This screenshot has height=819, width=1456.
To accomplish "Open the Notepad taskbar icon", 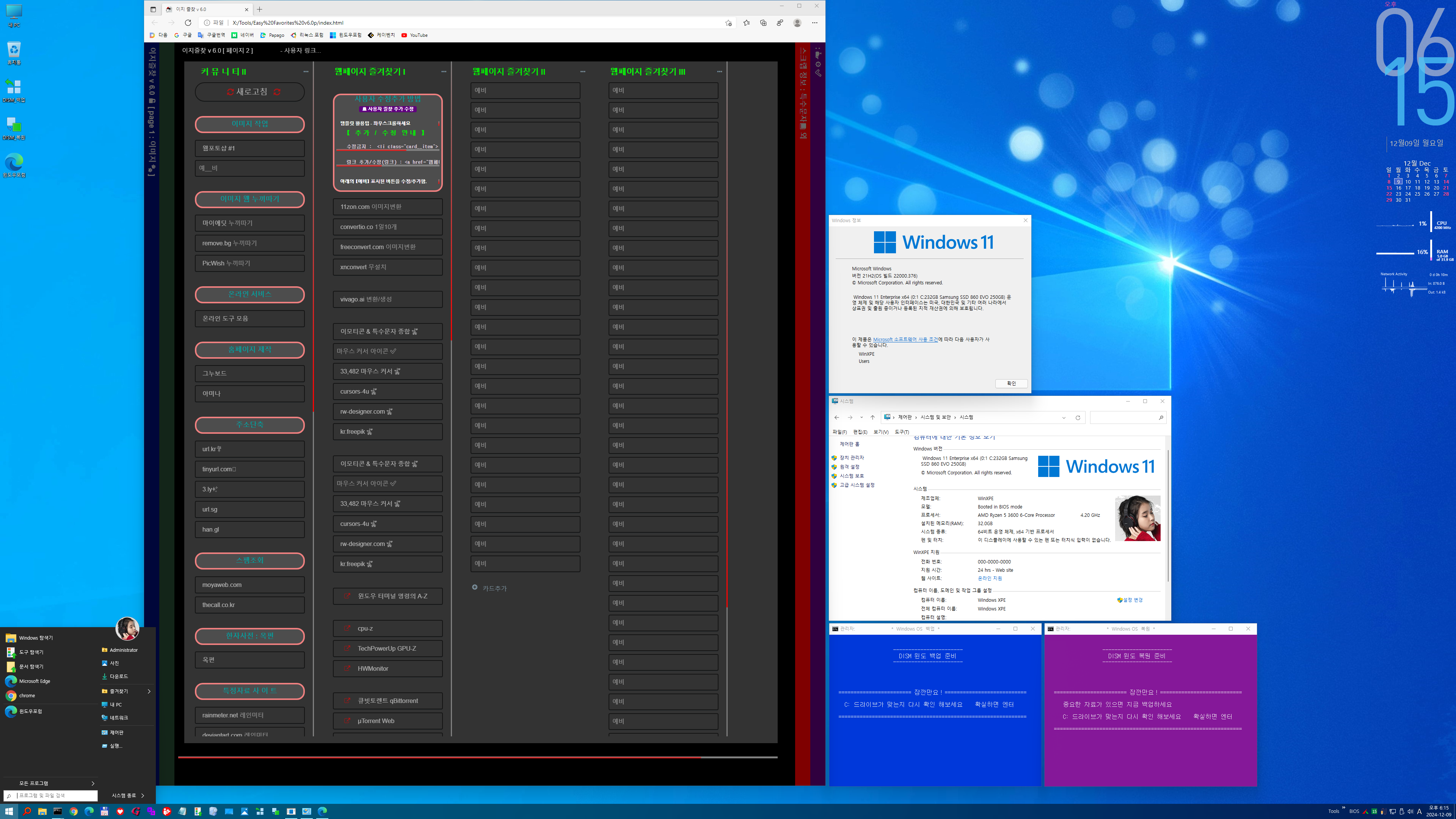I will (182, 811).
